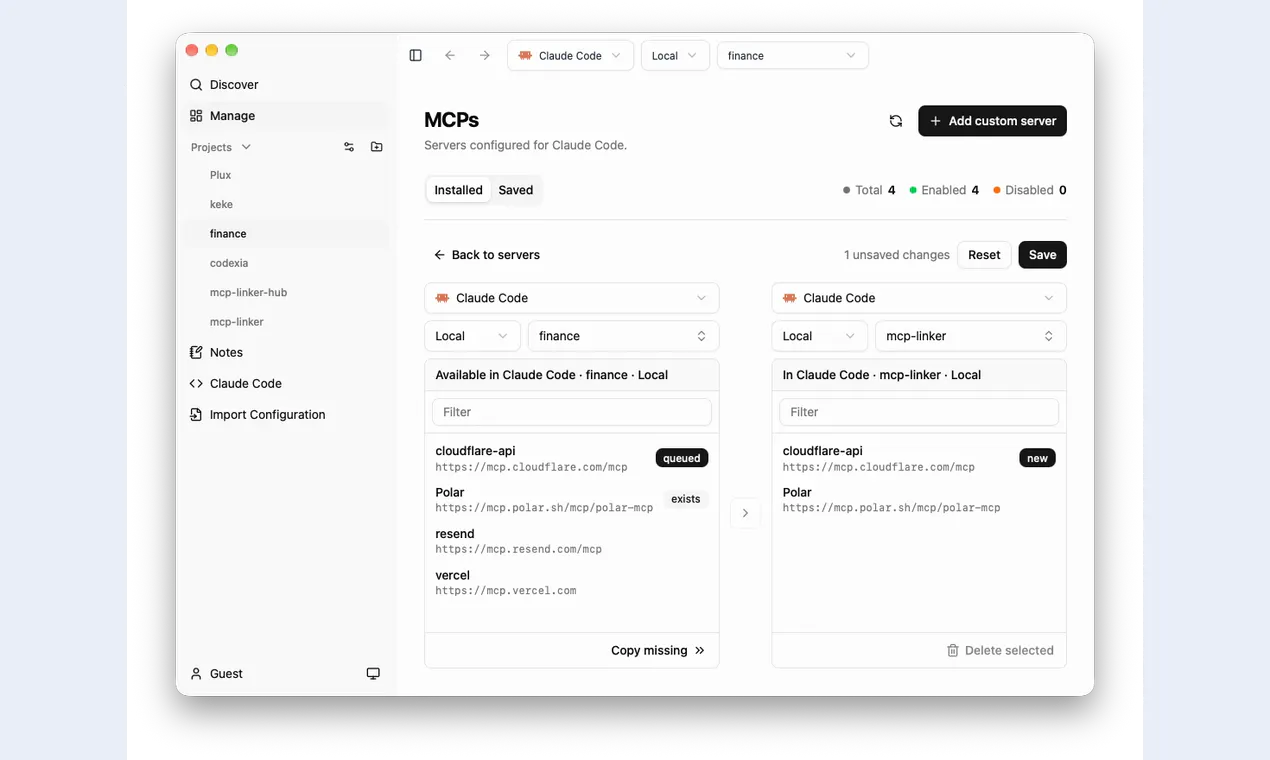1270x760 pixels.
Task: Click Back to servers
Action: tap(486, 255)
